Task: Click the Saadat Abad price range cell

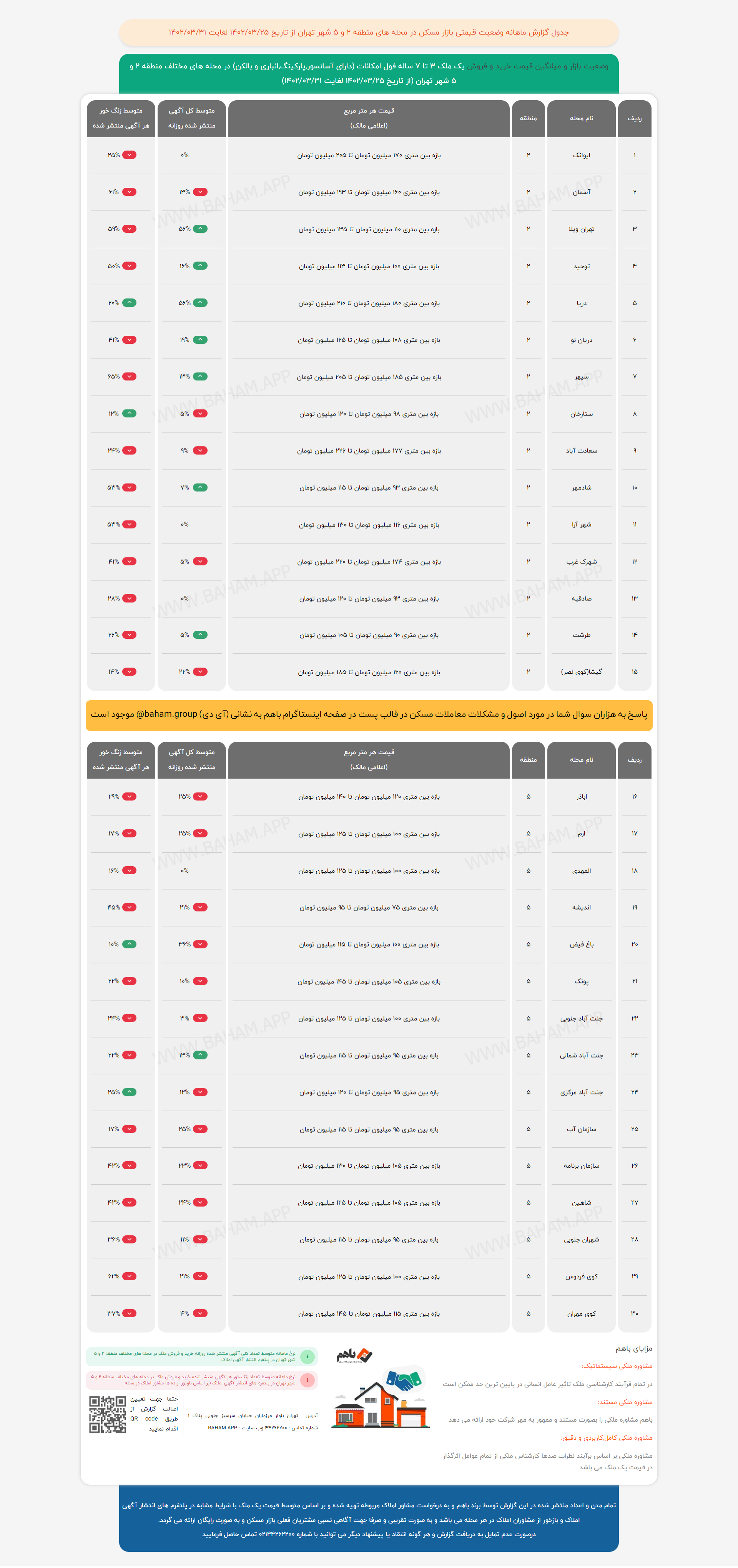Action: point(368,451)
